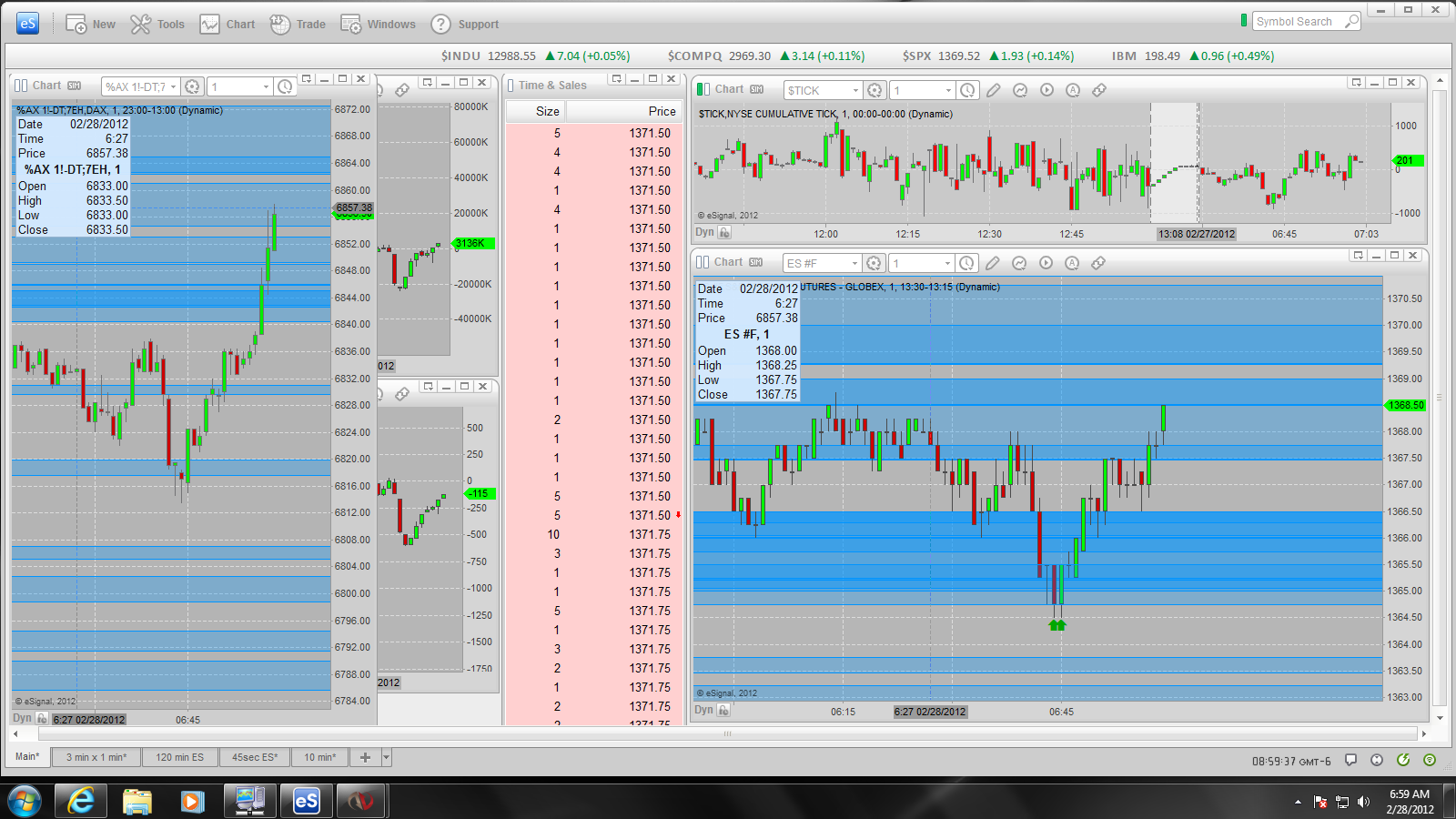Click the $COMPQ ticker quote

point(765,56)
